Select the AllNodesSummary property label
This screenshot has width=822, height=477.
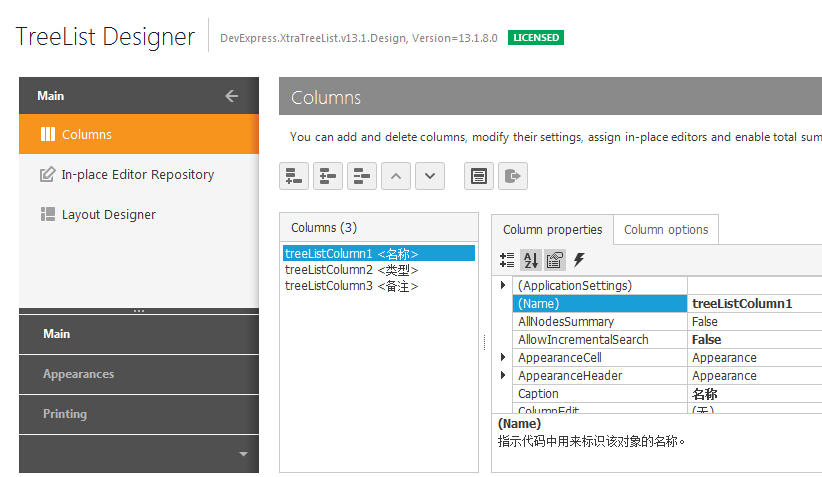(x=600, y=321)
